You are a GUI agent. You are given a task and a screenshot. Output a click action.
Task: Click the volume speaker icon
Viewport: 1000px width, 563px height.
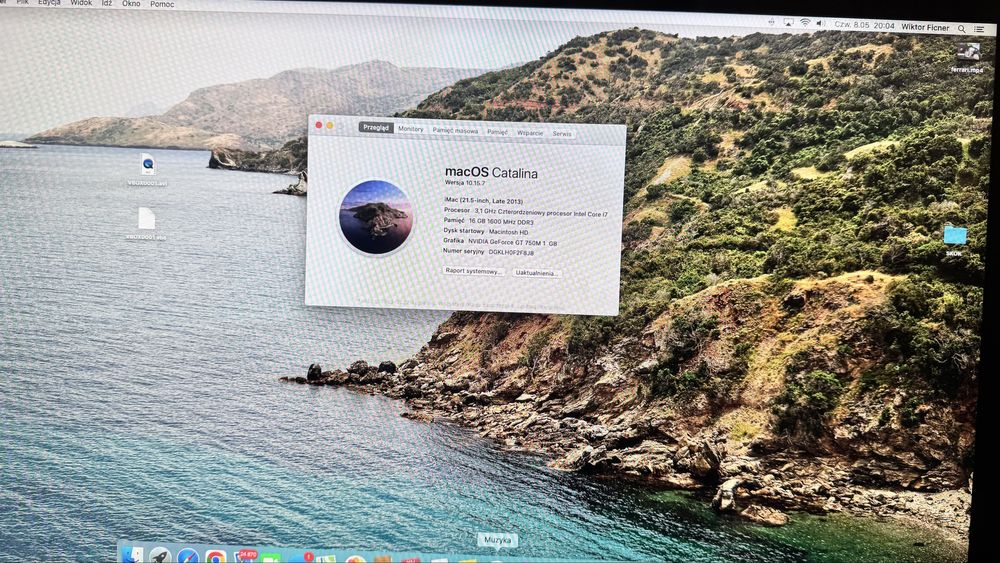pyautogui.click(x=821, y=24)
